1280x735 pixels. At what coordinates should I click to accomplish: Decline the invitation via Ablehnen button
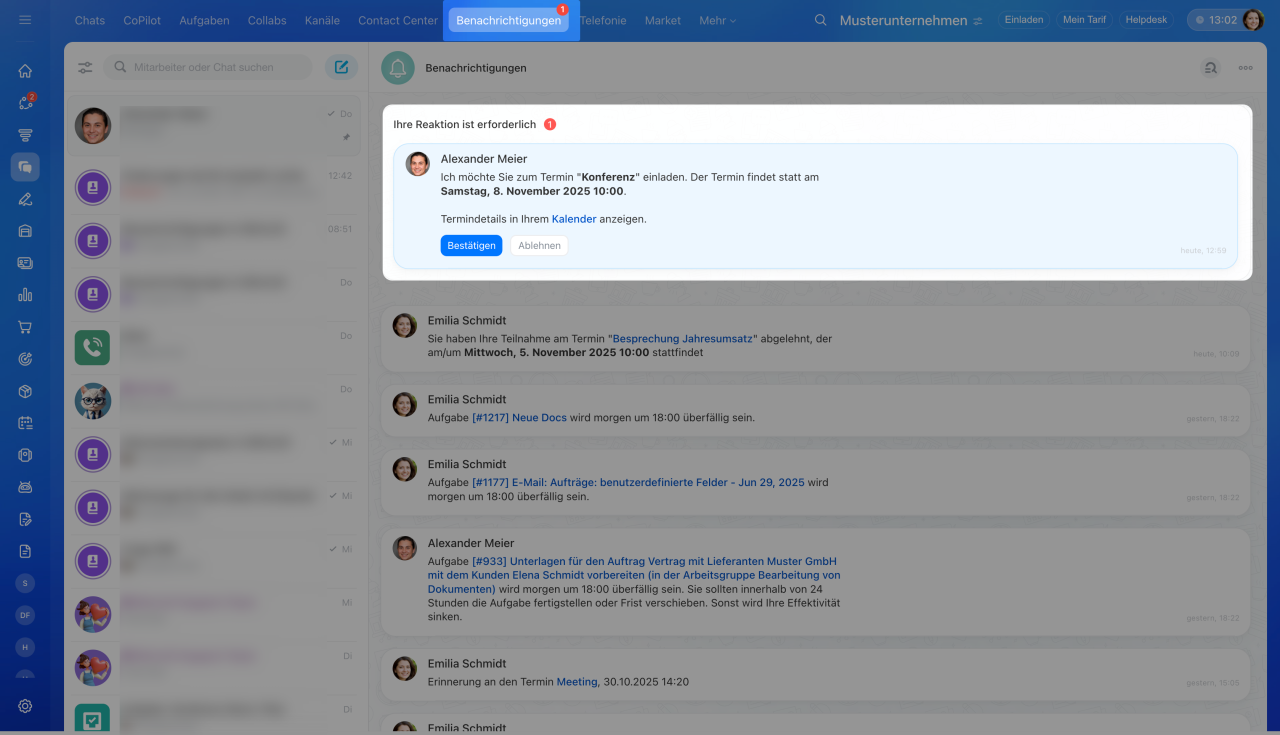click(x=539, y=246)
